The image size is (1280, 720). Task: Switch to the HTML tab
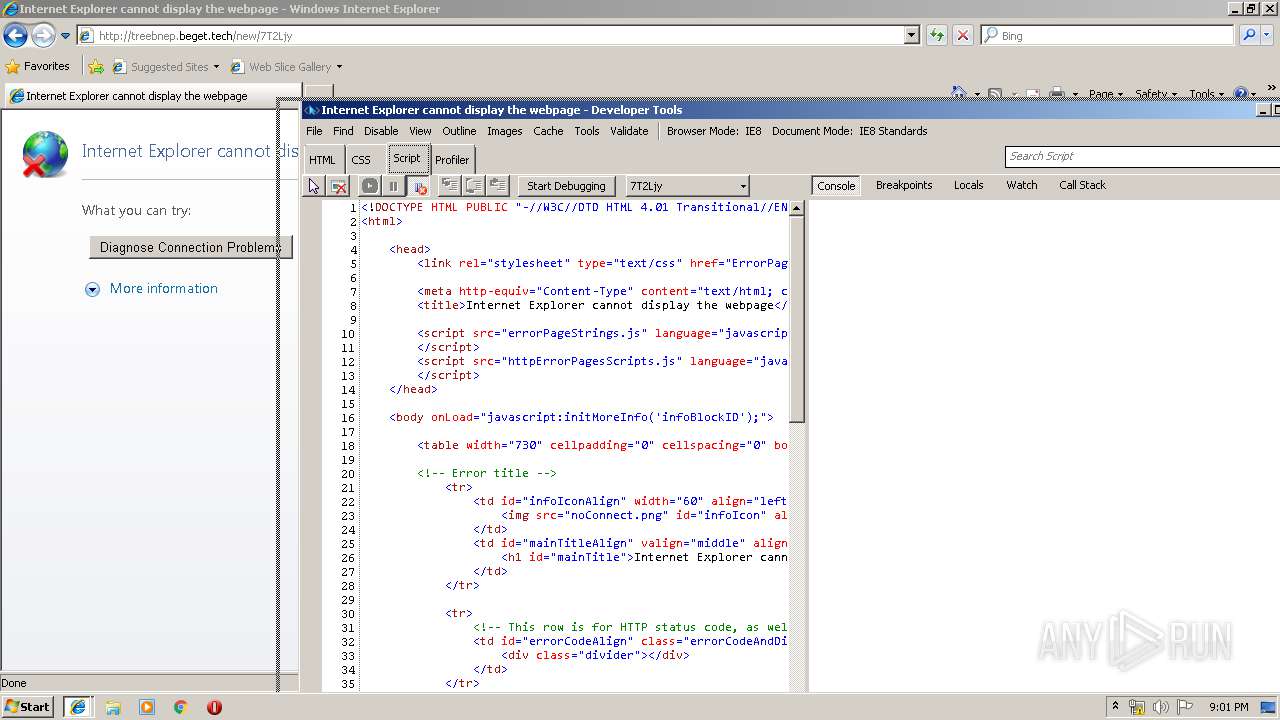click(322, 160)
